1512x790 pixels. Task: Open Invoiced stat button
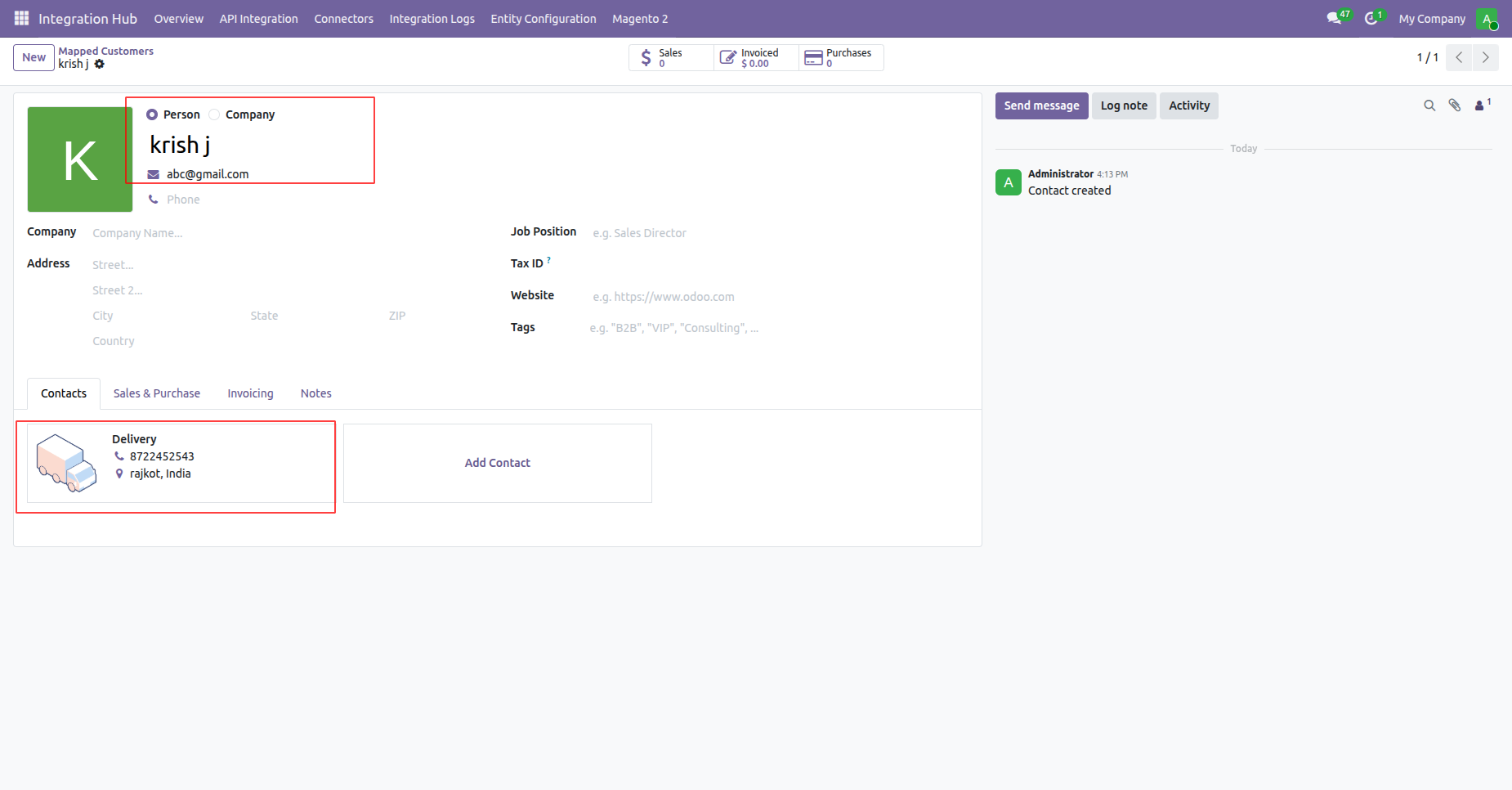757,57
